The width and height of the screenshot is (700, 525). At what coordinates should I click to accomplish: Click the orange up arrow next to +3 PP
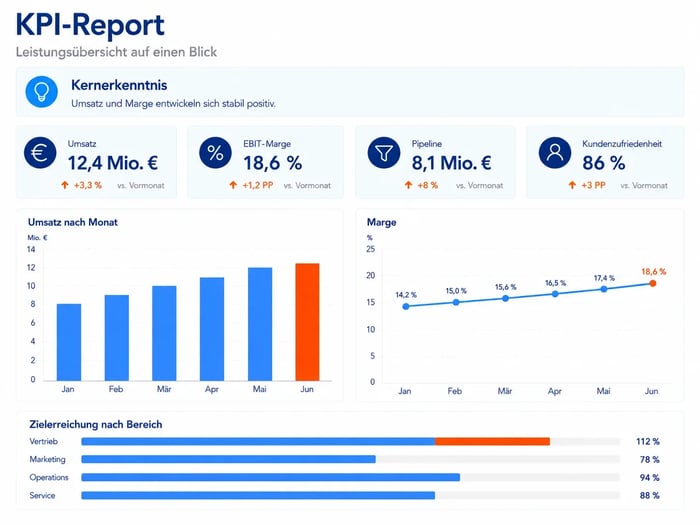[572, 185]
